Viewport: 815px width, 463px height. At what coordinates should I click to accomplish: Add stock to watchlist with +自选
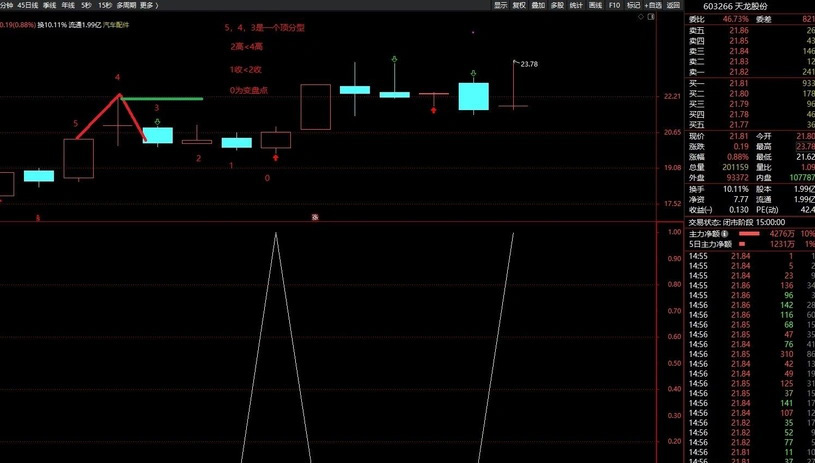tap(654, 5)
